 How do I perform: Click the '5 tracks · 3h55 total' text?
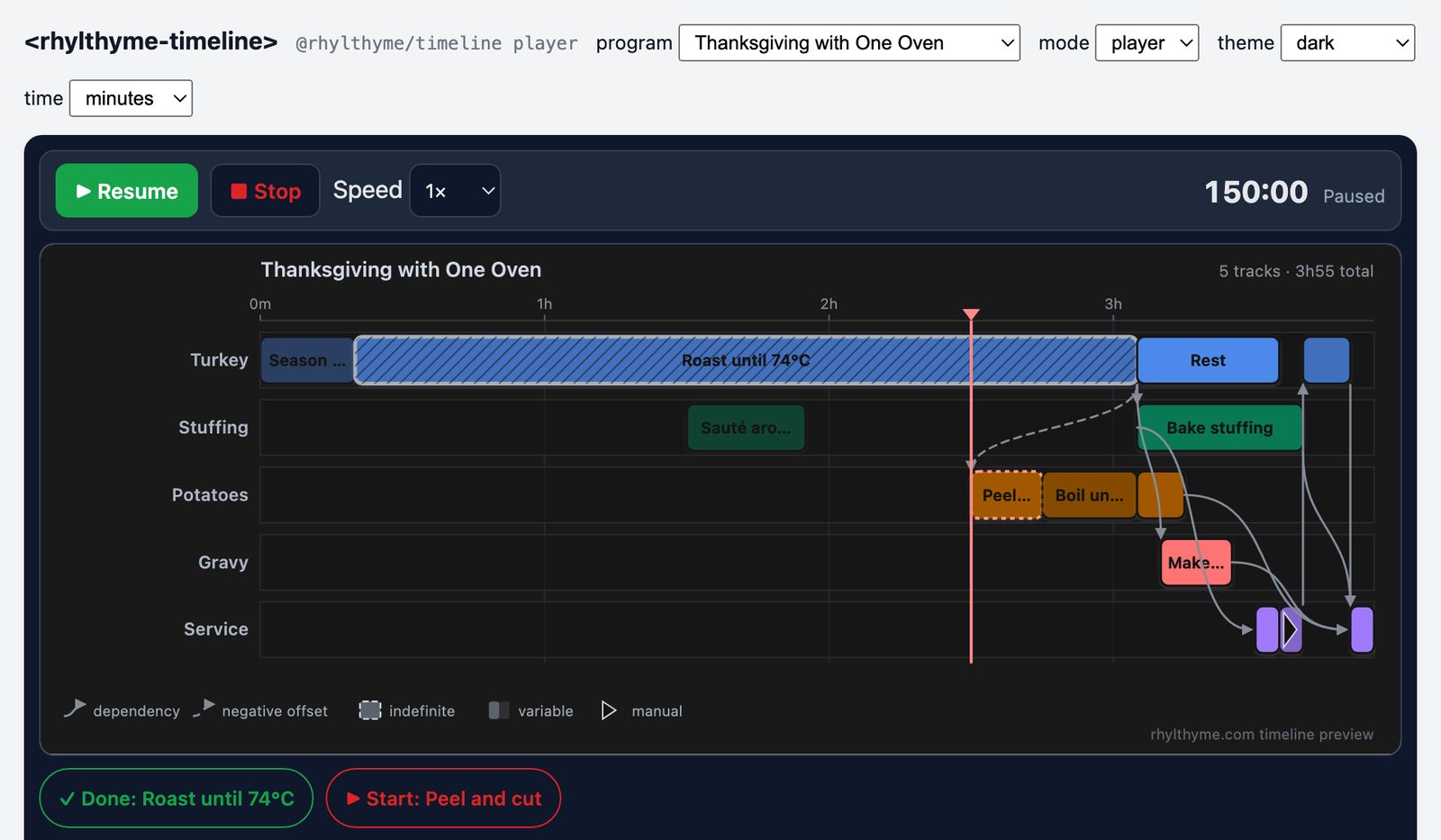point(1296,271)
